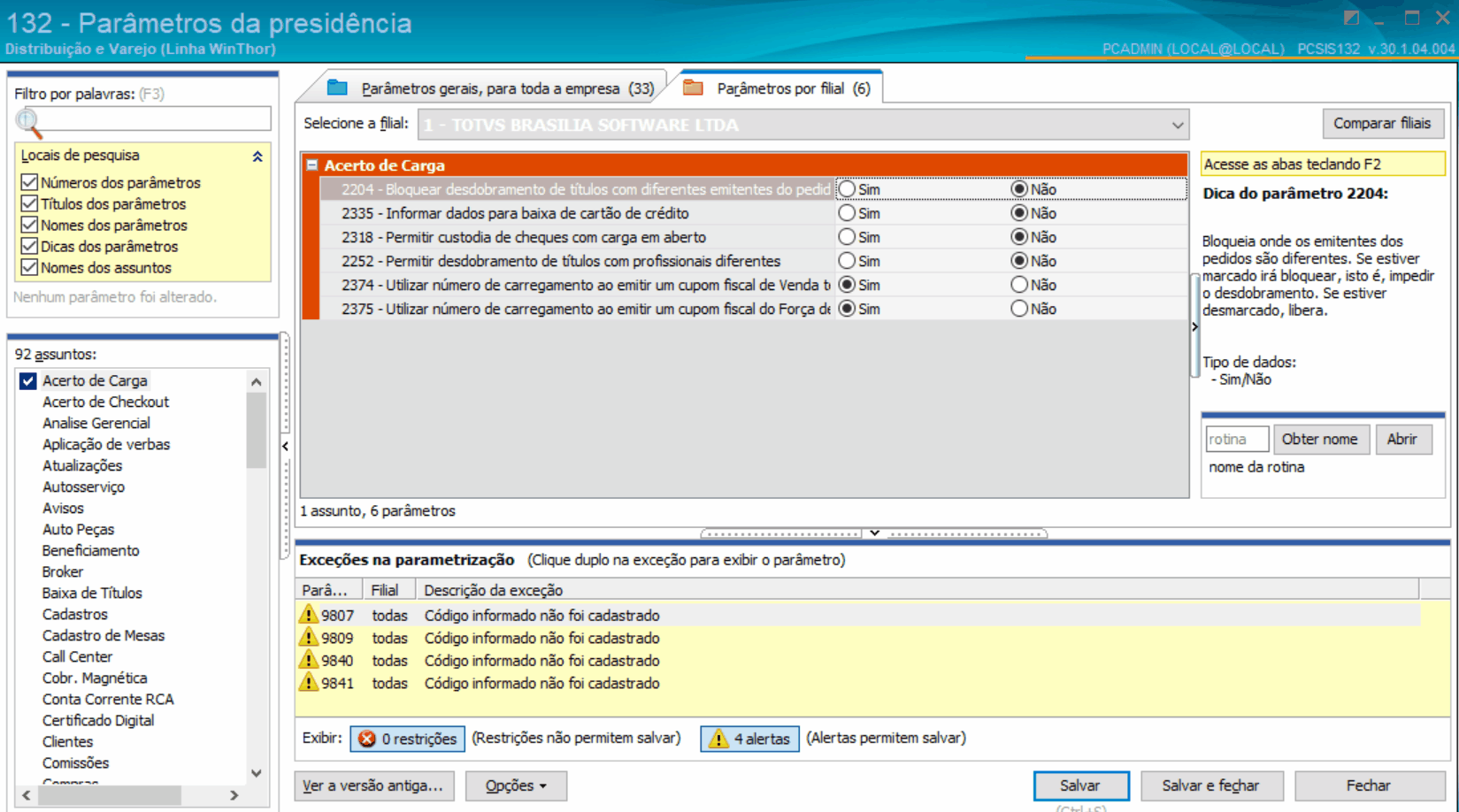Click Descrição da exceção column header
This screenshot has width=1459, height=812.
917,590
